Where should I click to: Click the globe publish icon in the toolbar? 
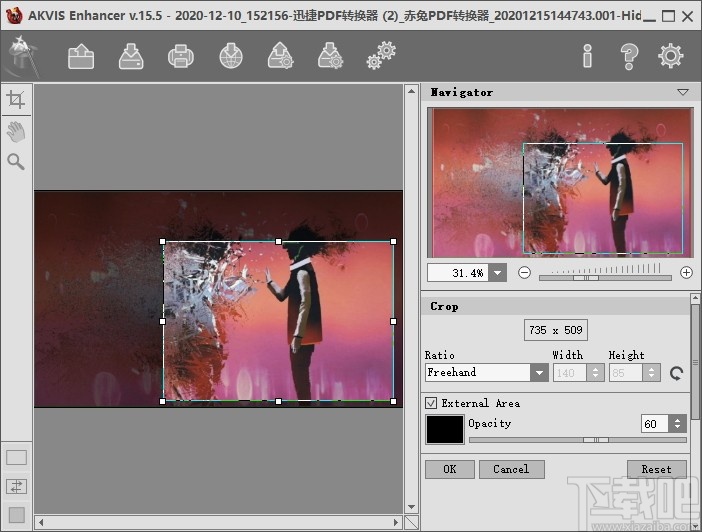[231, 56]
